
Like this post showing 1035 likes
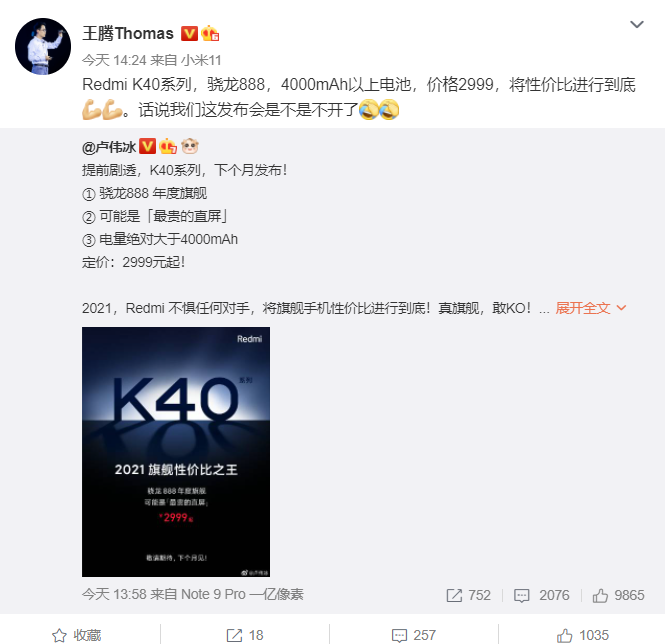coord(582,635)
